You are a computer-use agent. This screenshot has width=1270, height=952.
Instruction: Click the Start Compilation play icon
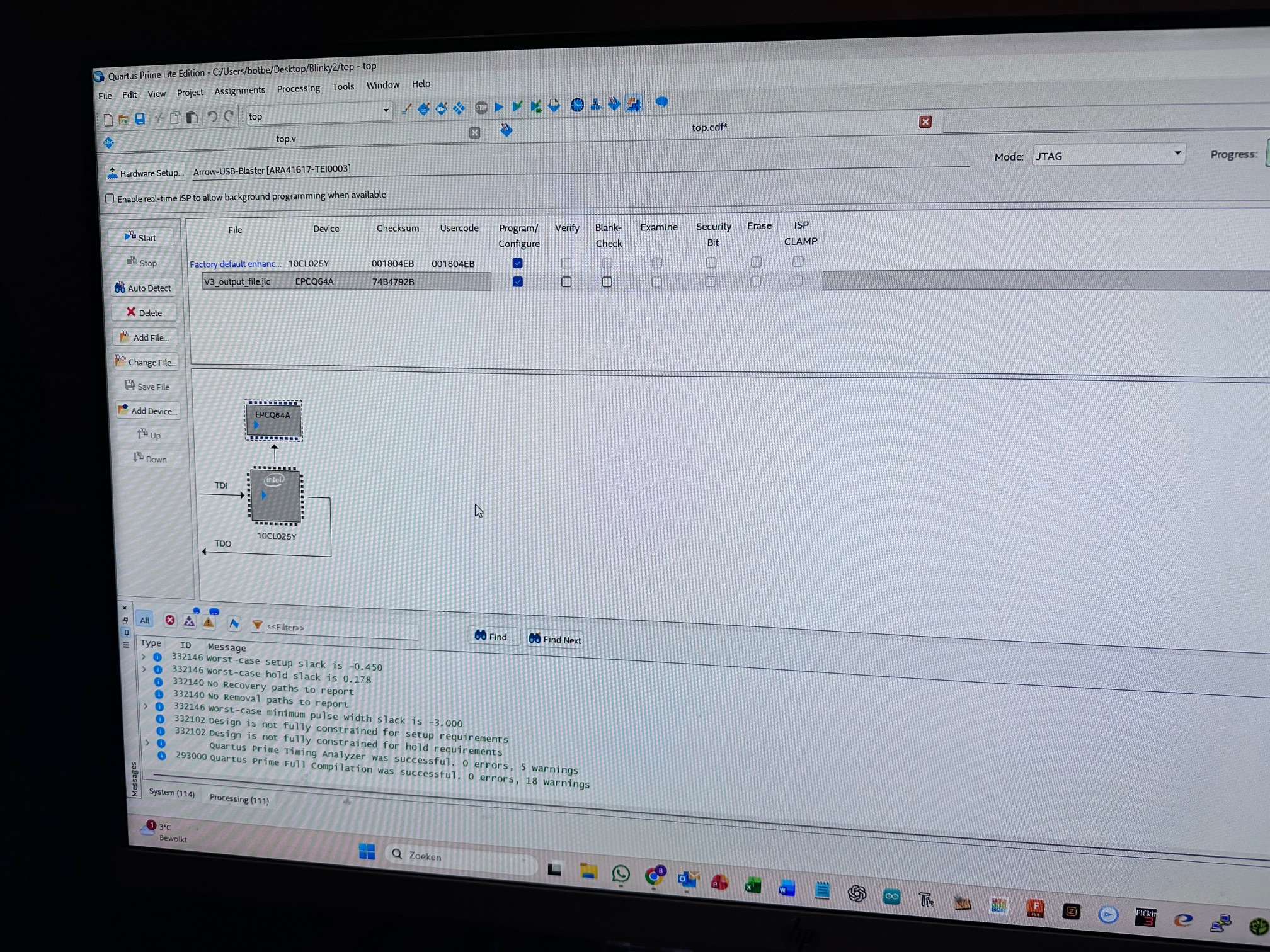click(x=499, y=107)
